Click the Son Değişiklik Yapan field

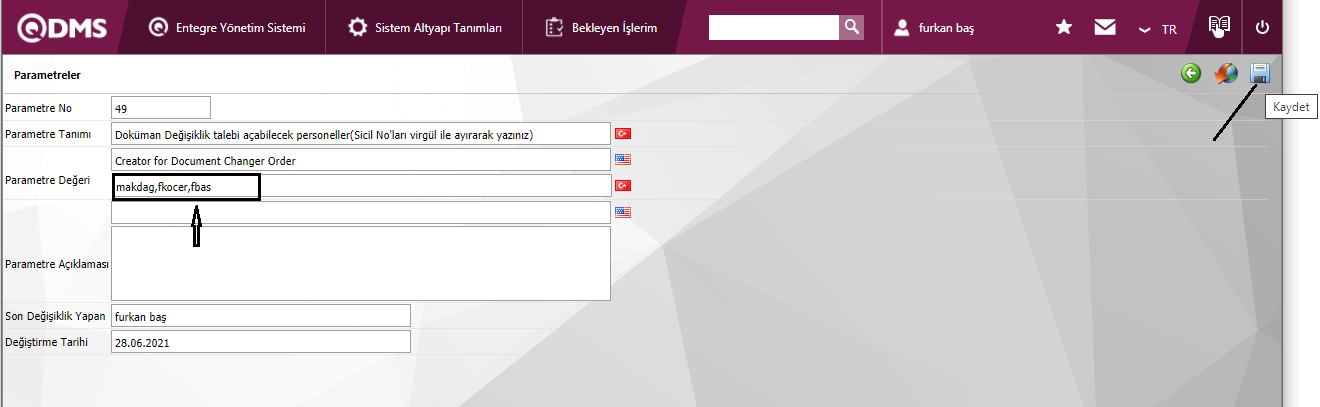coord(261,316)
